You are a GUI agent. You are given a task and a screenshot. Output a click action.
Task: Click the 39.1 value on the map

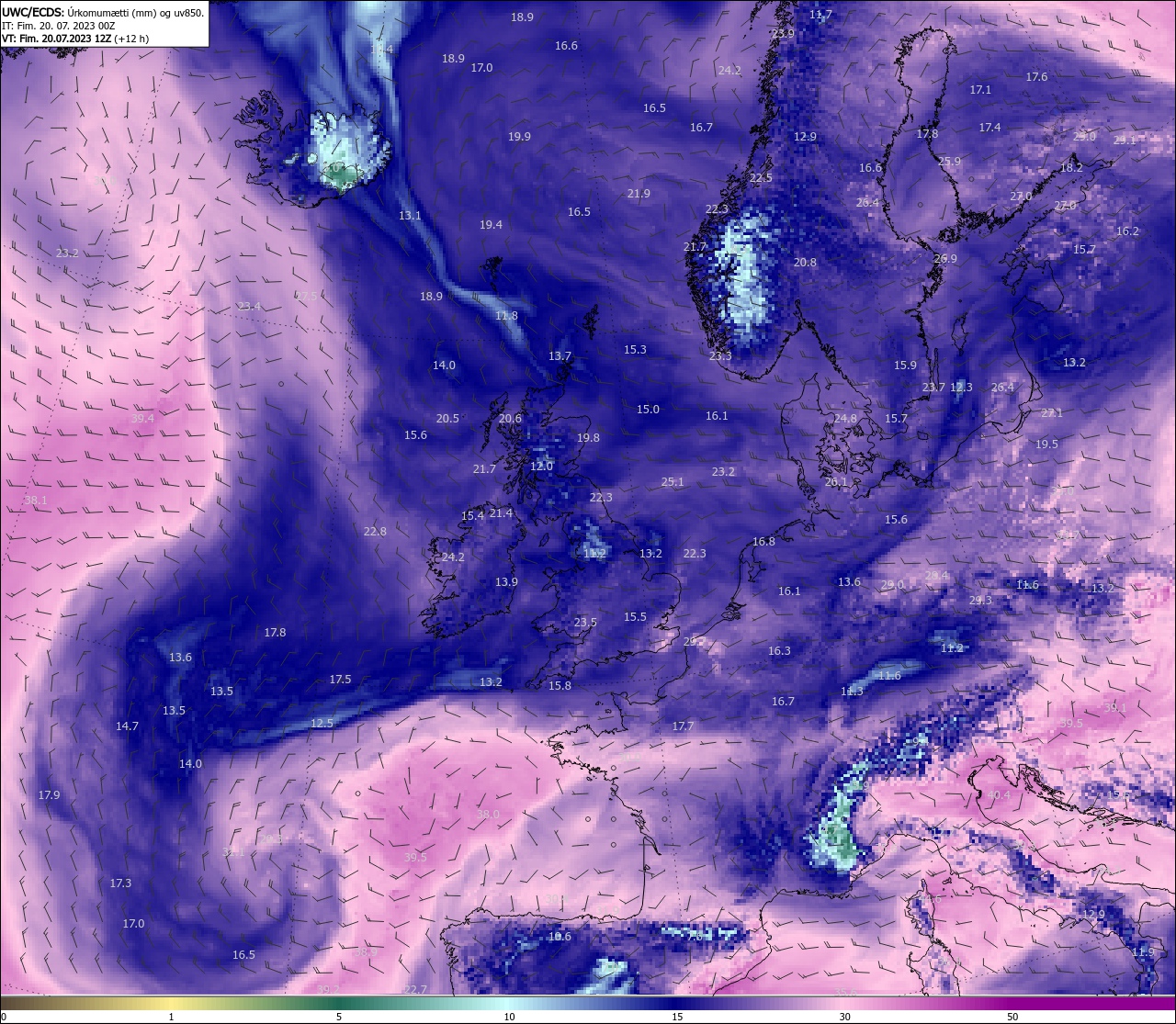(x=1114, y=708)
